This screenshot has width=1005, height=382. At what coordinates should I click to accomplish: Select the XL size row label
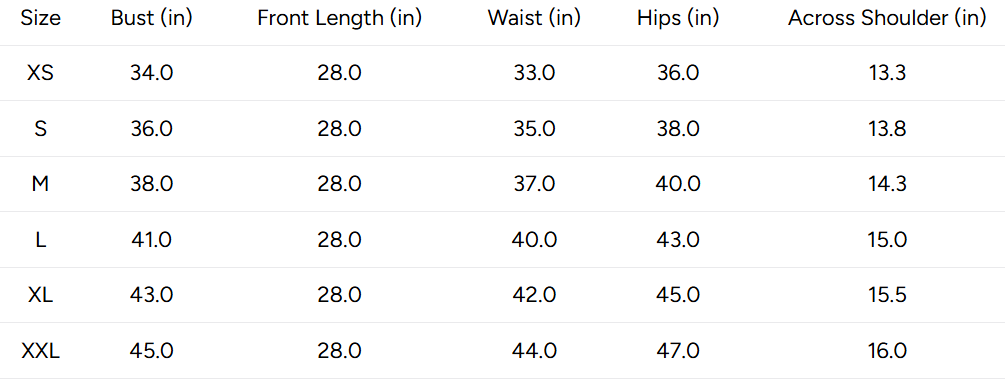click(40, 295)
